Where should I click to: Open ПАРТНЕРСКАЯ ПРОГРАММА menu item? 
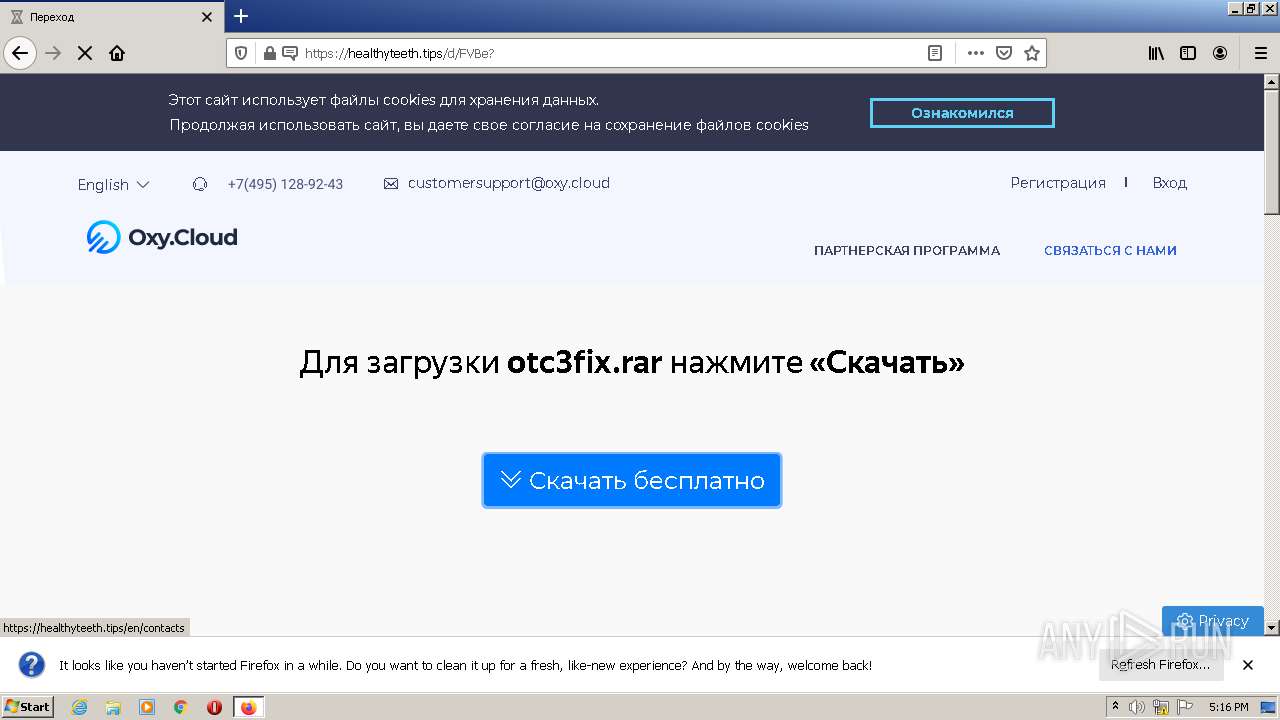coord(907,251)
